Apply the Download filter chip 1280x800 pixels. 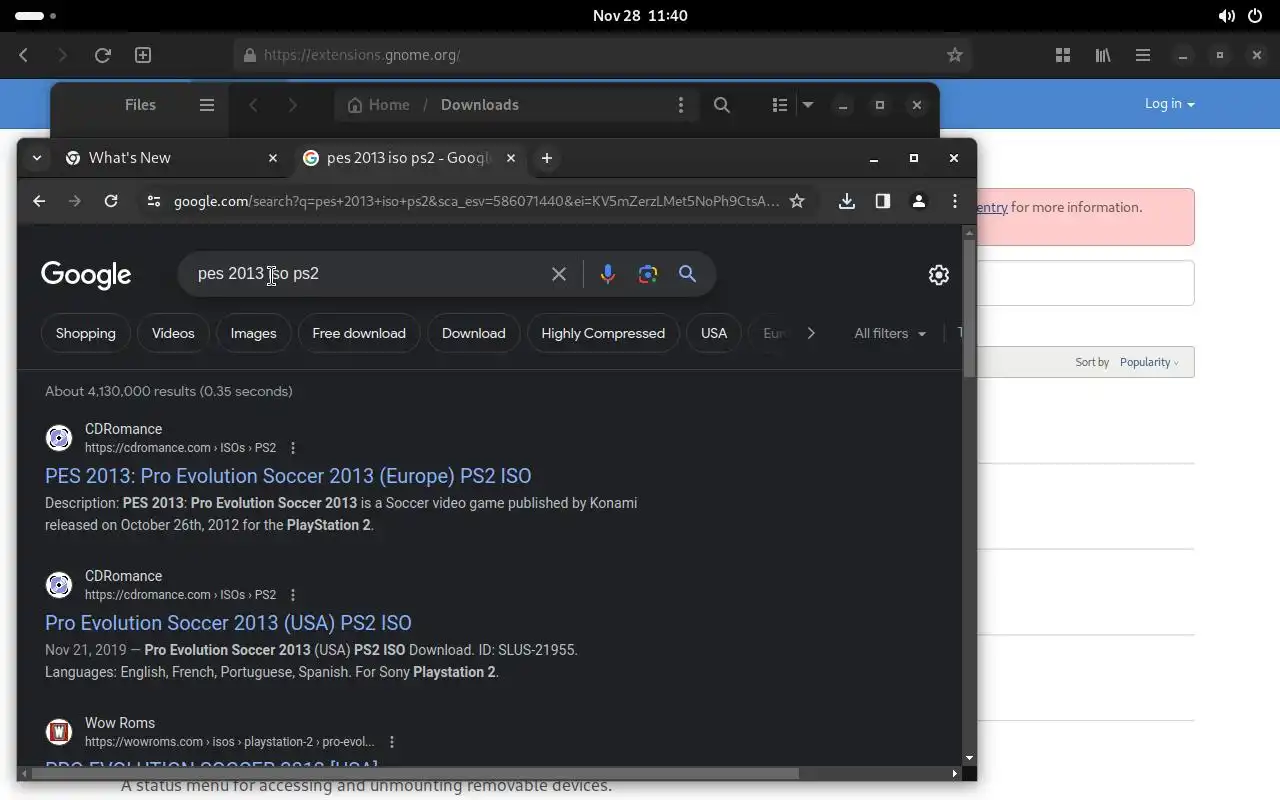click(474, 333)
